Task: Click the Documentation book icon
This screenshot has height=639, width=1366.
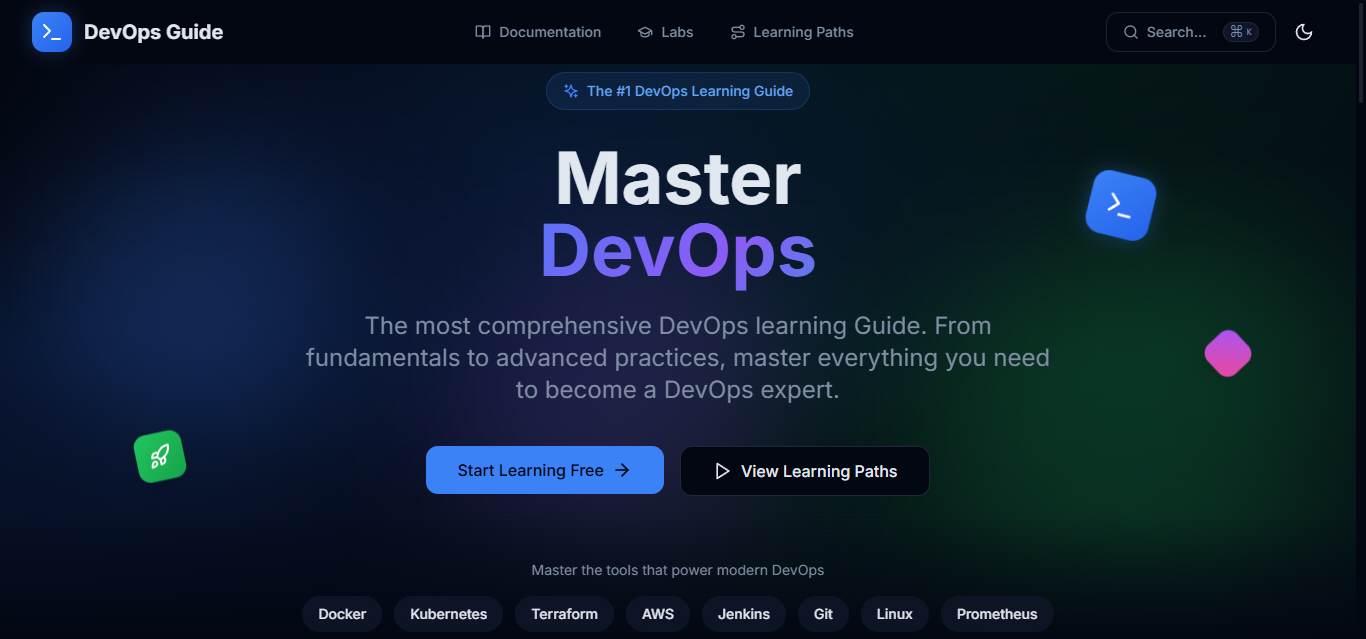Action: (x=481, y=31)
